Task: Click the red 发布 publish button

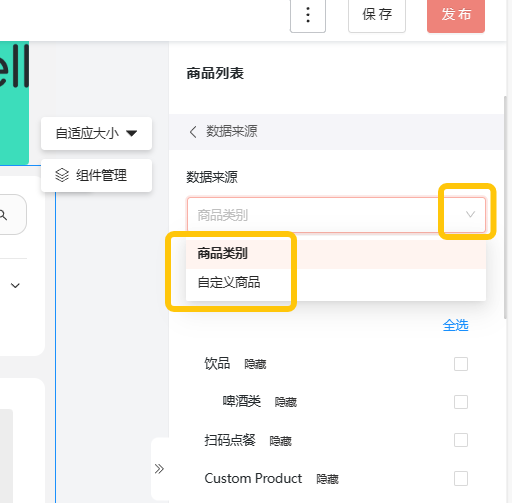Action: pos(456,15)
